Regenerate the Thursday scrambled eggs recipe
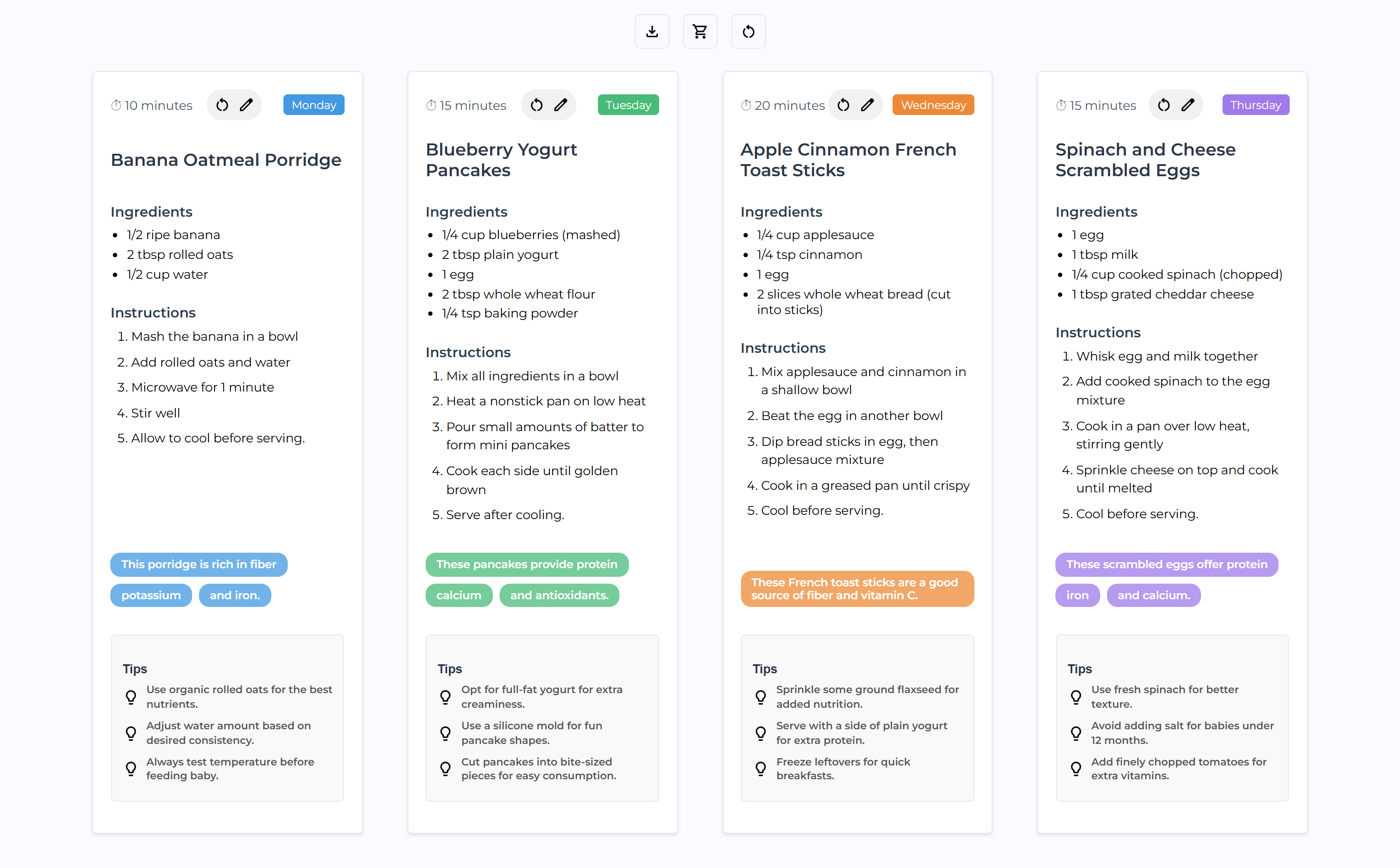 1164,105
